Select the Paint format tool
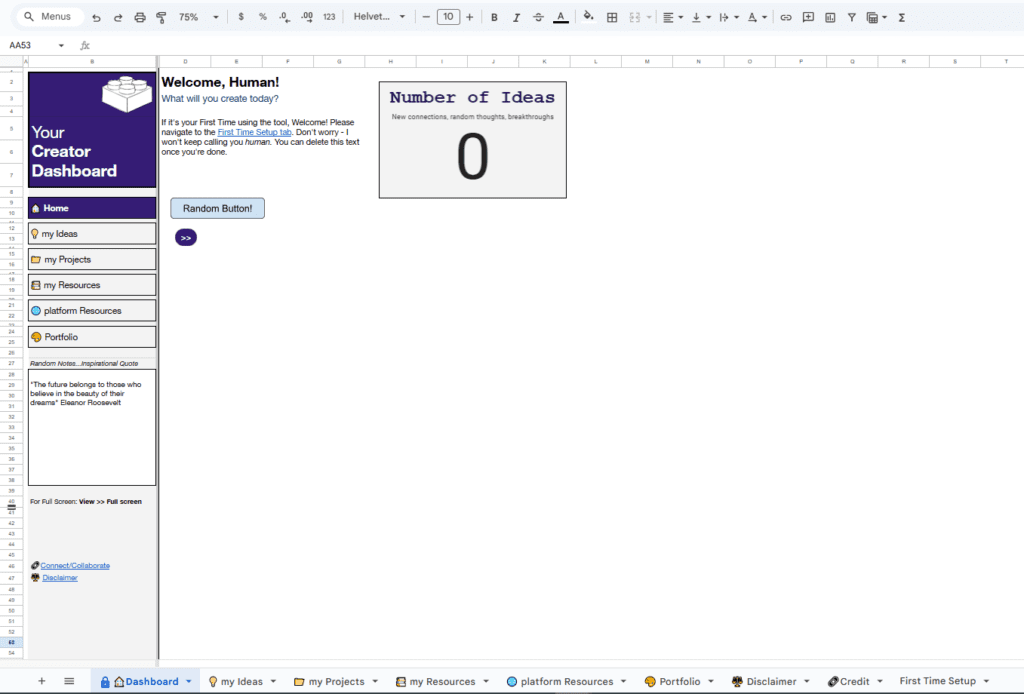1024x694 pixels. tap(161, 18)
